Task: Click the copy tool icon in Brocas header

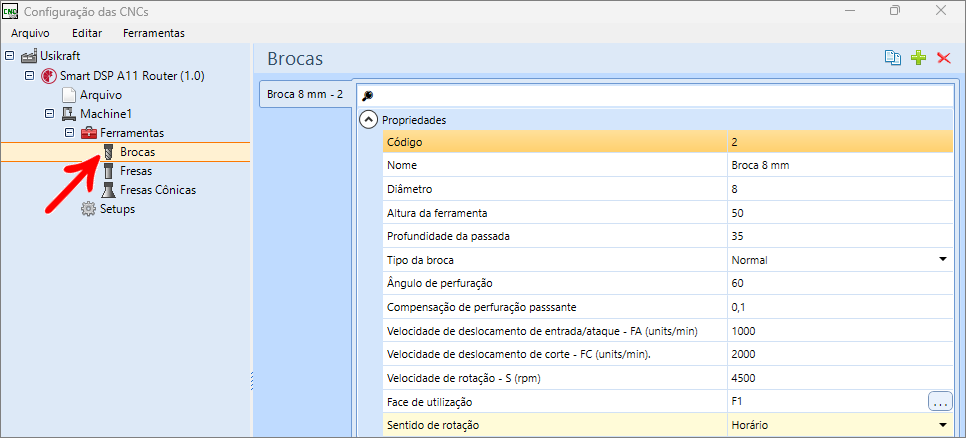Action: click(x=893, y=59)
